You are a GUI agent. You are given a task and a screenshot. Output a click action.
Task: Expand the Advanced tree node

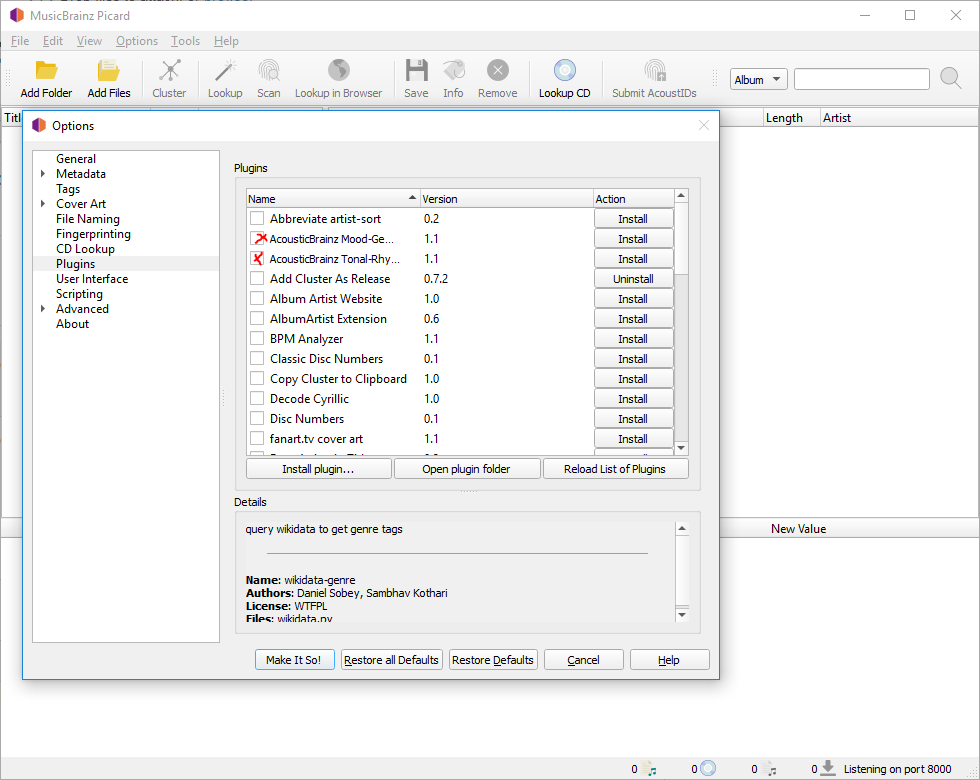click(x=43, y=309)
